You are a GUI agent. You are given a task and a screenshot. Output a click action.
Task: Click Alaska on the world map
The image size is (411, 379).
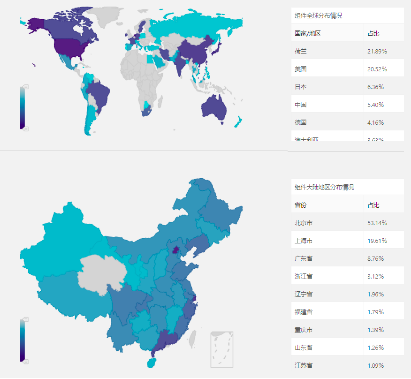(x=36, y=25)
